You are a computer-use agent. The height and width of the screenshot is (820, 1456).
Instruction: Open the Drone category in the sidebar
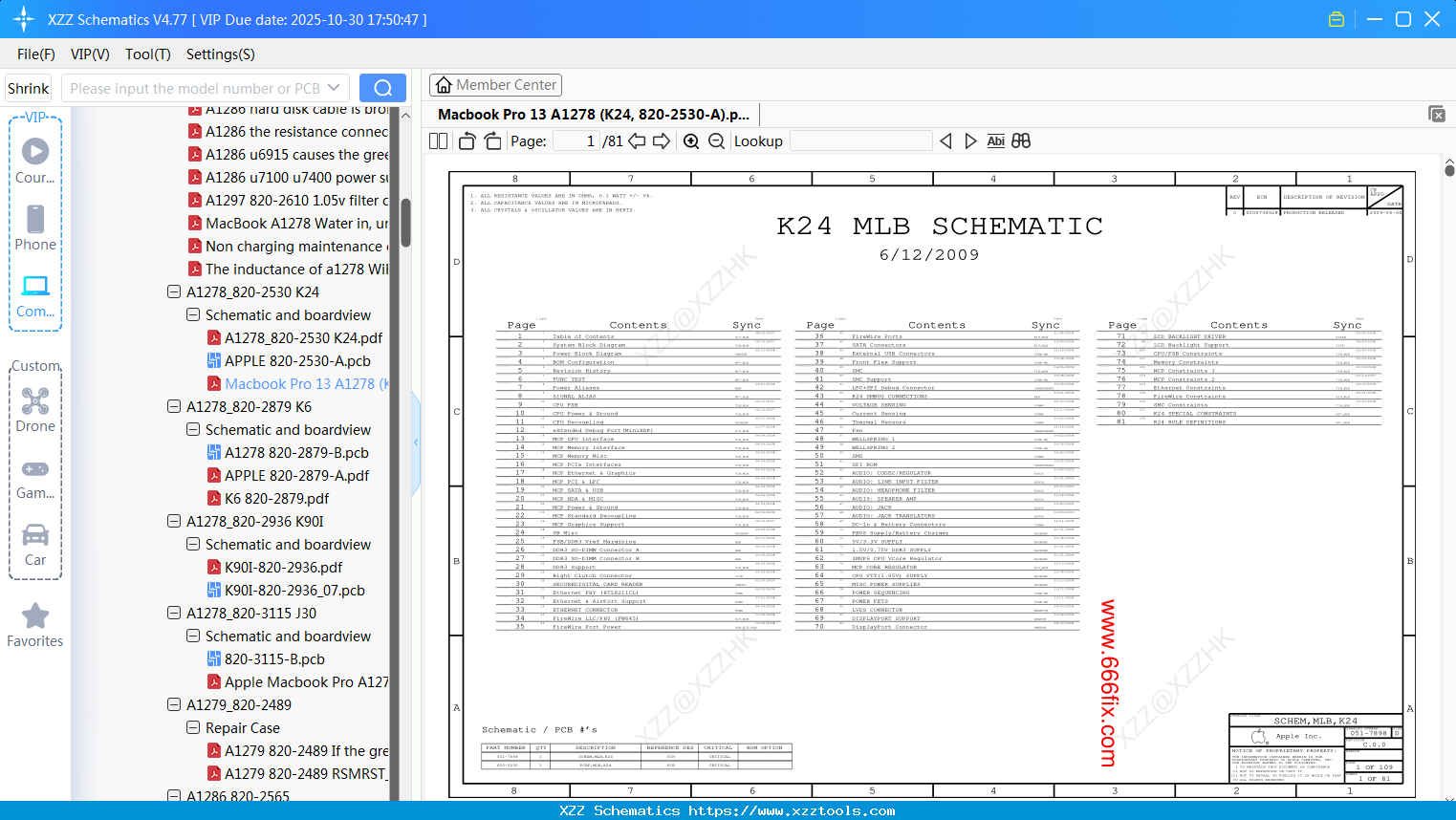tap(35, 410)
